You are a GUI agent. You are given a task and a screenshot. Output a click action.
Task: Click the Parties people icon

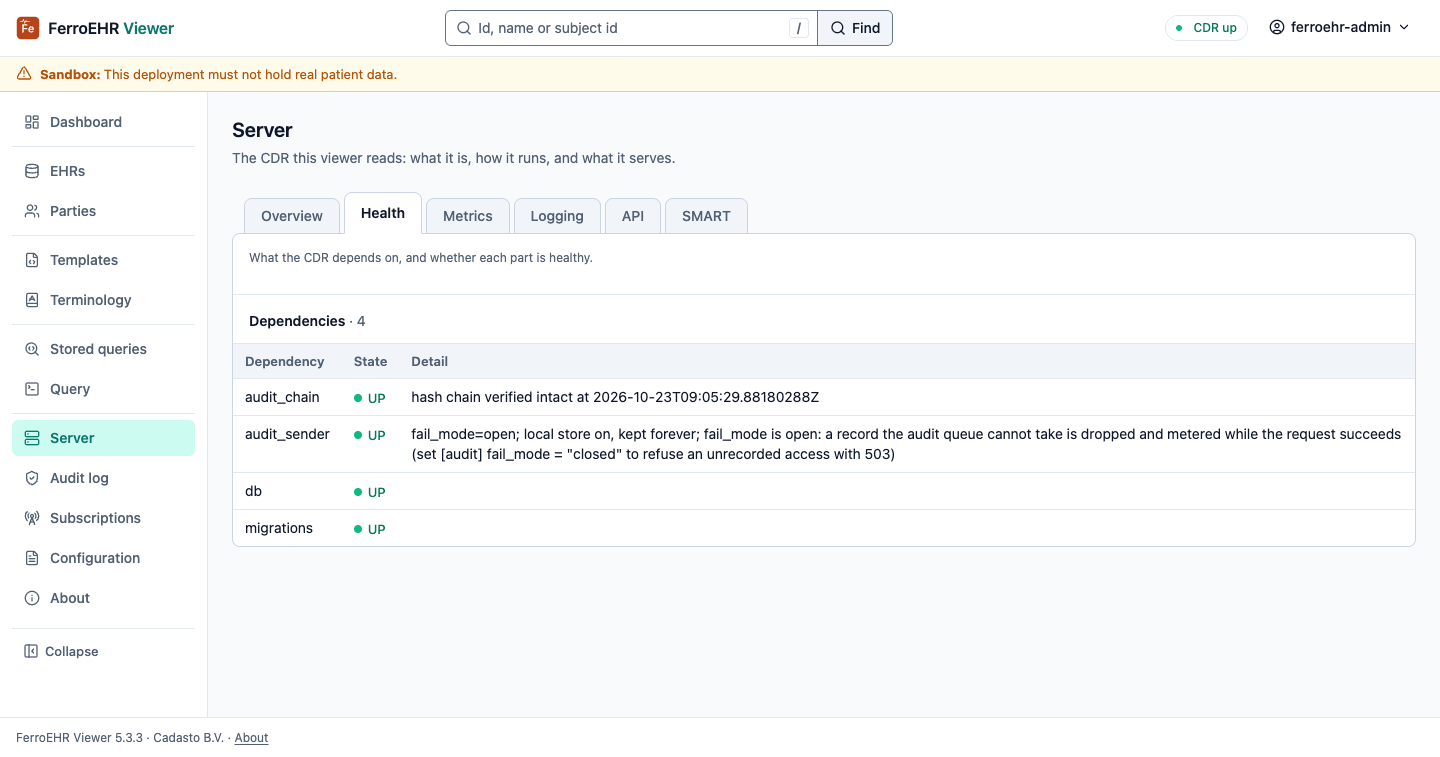tap(32, 211)
